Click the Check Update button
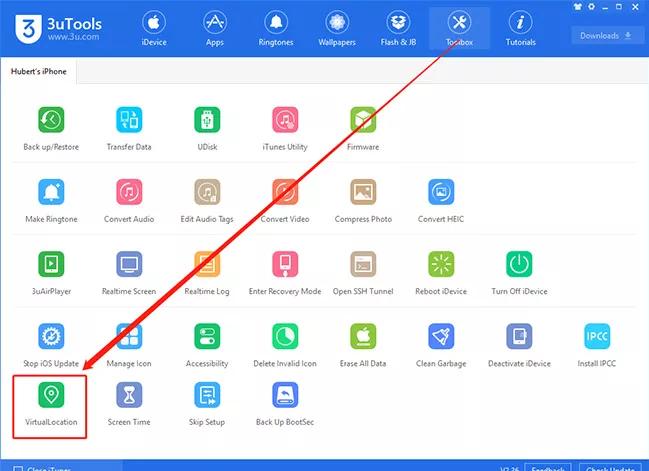Viewport: 649px width, 471px height. 610,468
